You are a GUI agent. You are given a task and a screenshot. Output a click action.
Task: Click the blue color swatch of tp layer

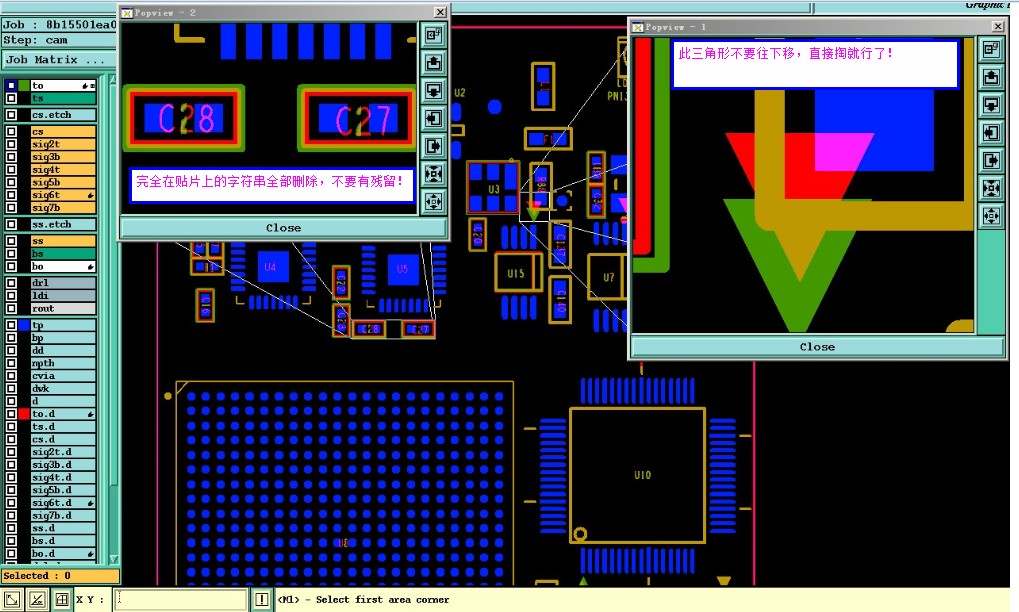pyautogui.click(x=24, y=325)
